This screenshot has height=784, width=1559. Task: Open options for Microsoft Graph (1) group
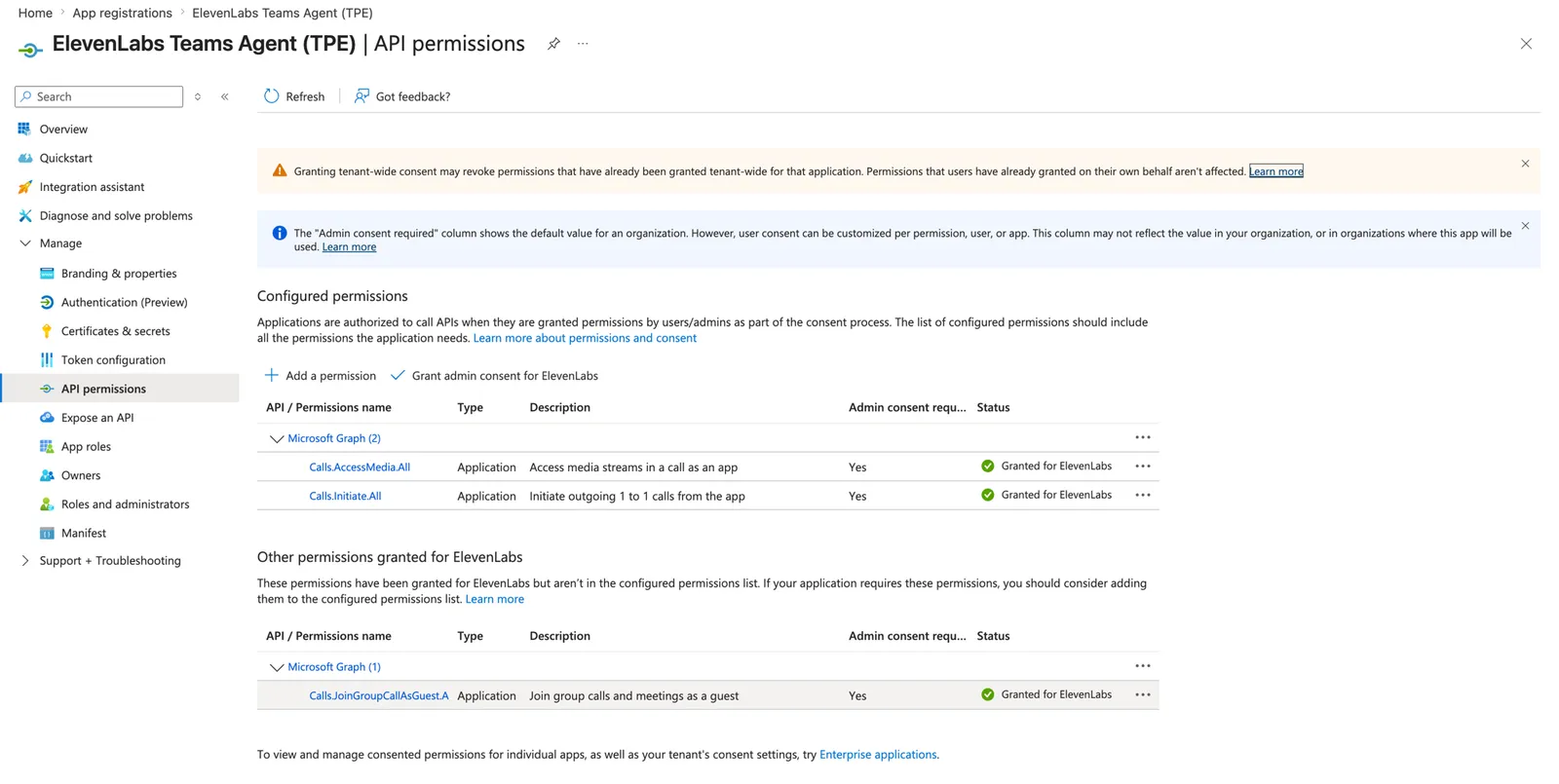click(x=1143, y=666)
